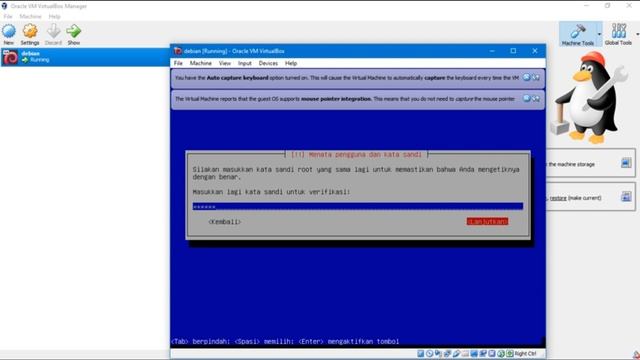Click the Discard arrow icon in Manager toolbar
This screenshot has height=360, width=640.
53,31
